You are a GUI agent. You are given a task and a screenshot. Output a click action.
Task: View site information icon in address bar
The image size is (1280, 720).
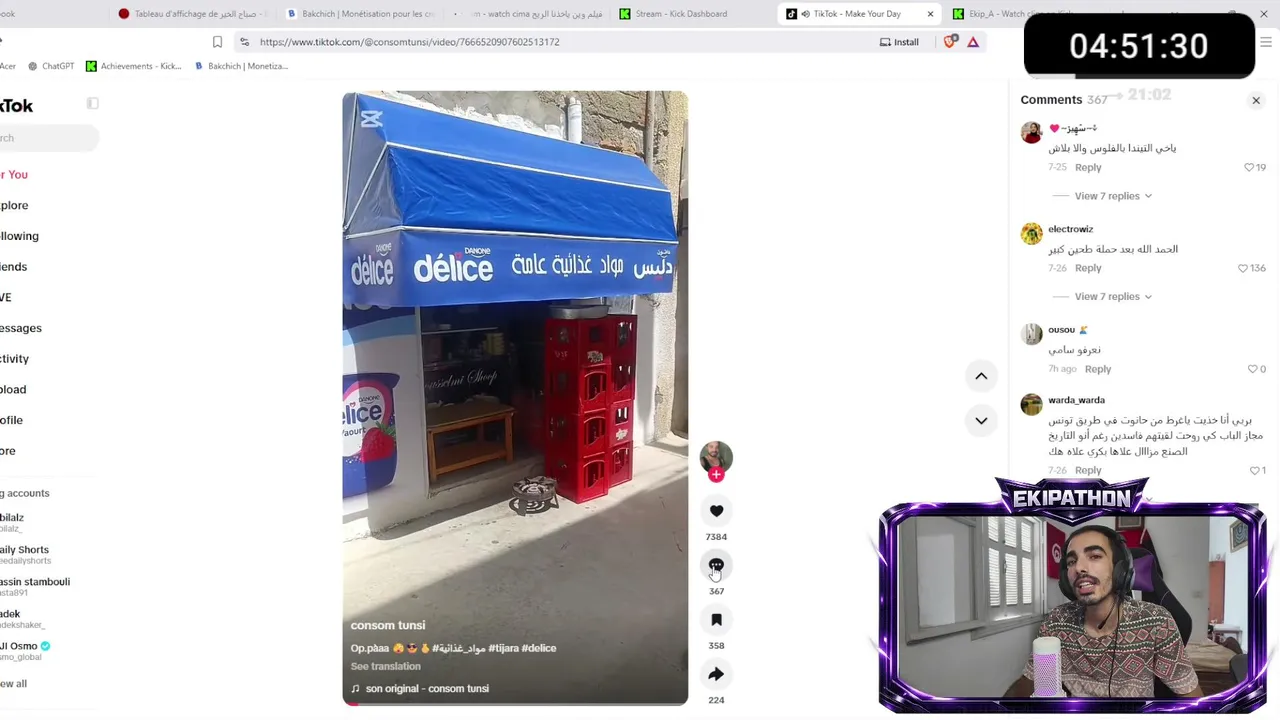[244, 42]
